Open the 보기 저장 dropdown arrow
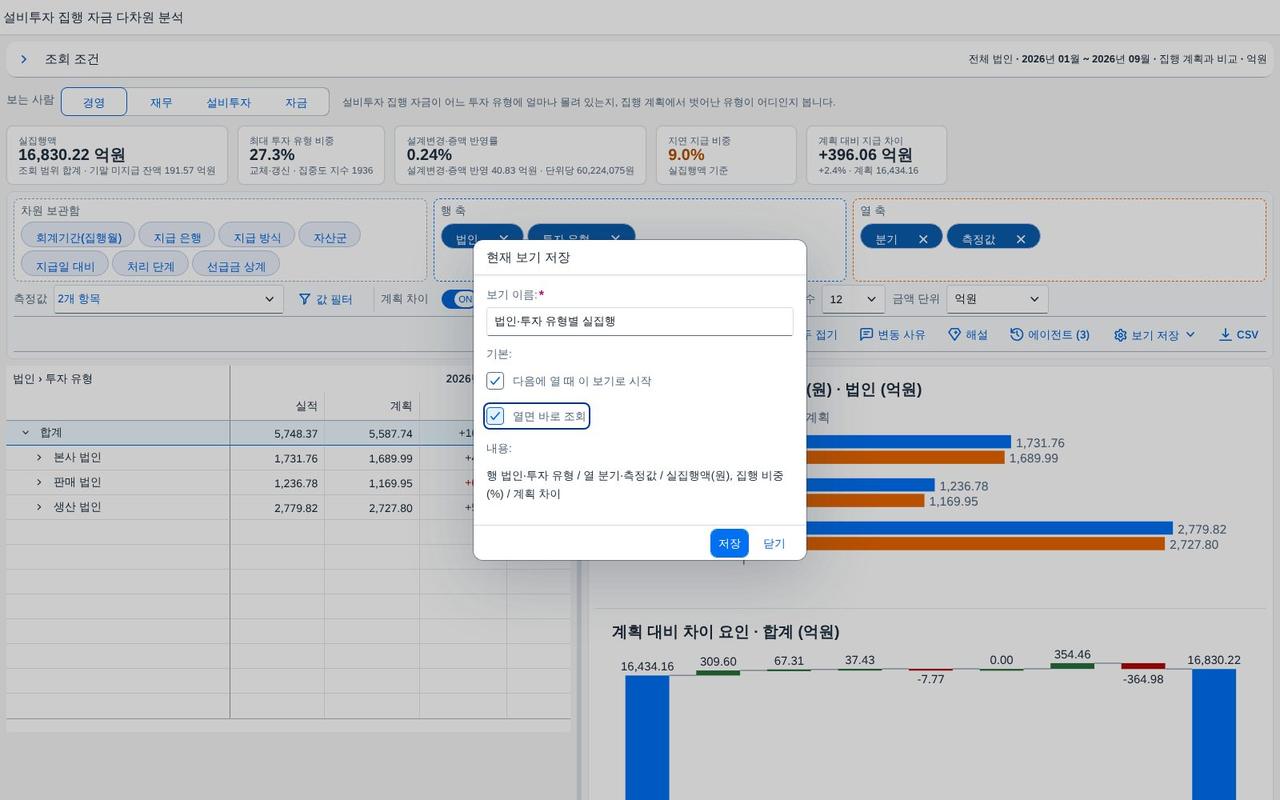 (x=1190, y=335)
